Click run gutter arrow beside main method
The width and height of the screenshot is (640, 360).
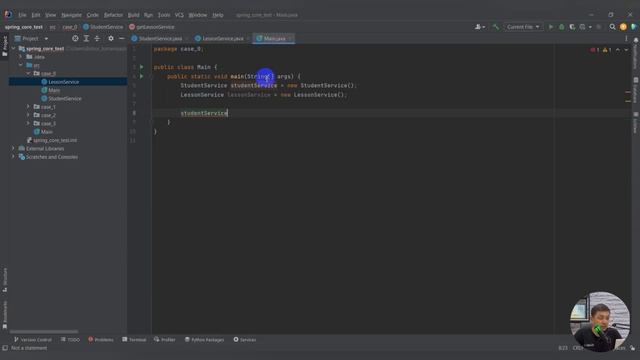point(142,76)
